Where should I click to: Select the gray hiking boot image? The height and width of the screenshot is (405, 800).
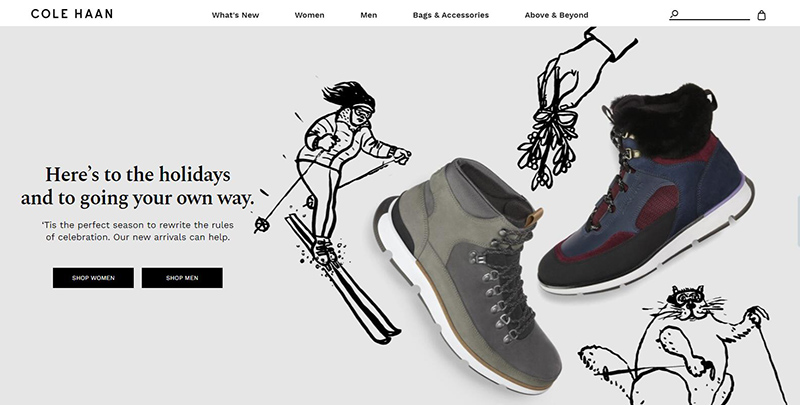(467, 275)
